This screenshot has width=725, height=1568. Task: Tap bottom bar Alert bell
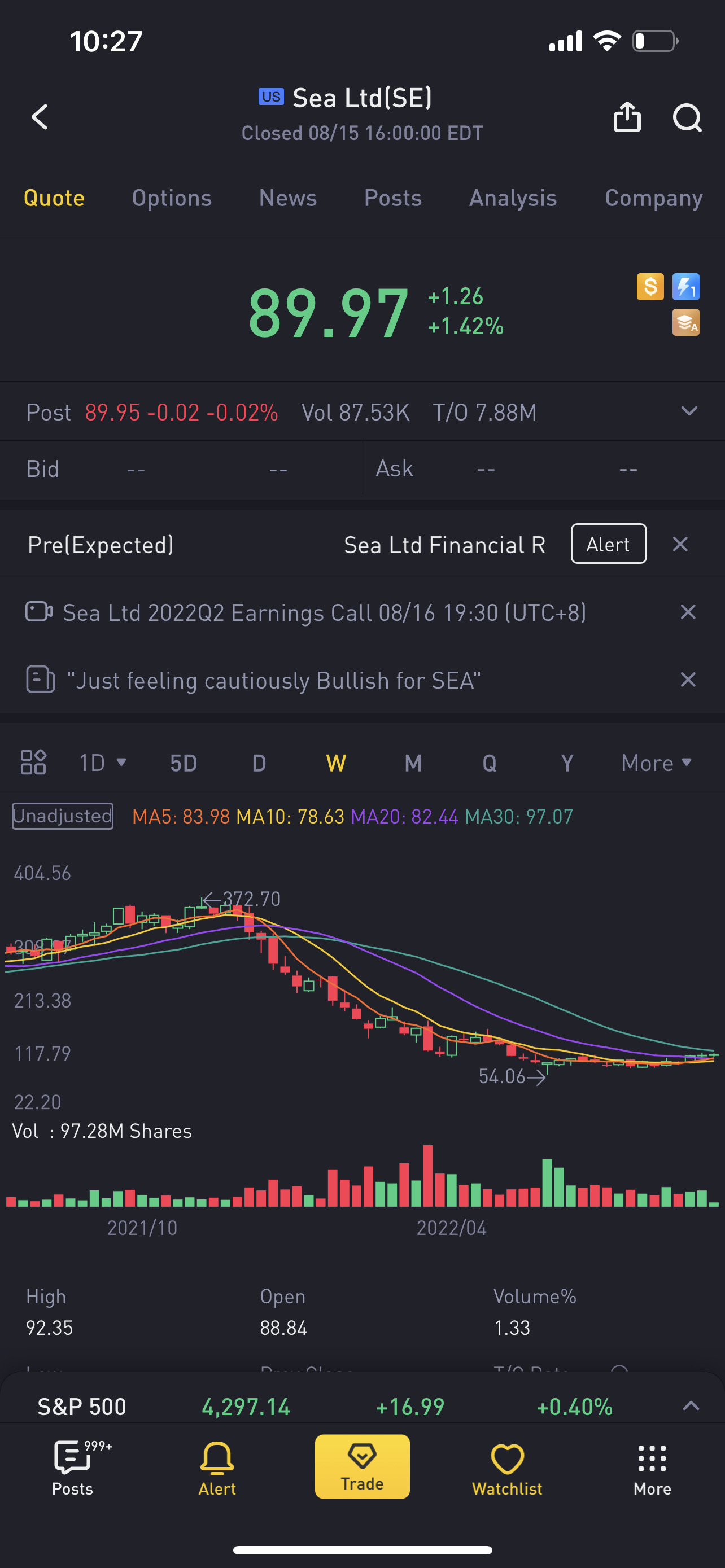pyautogui.click(x=217, y=1467)
